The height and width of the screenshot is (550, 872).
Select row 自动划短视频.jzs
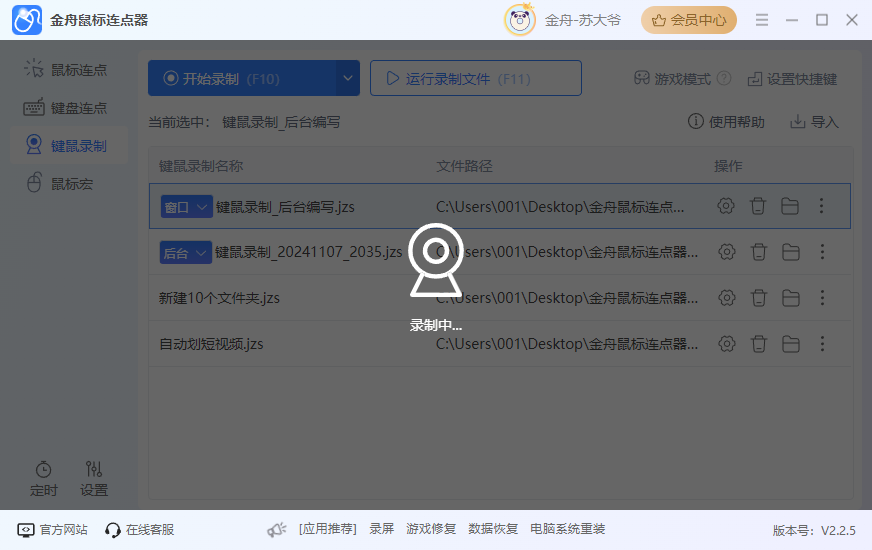point(500,344)
